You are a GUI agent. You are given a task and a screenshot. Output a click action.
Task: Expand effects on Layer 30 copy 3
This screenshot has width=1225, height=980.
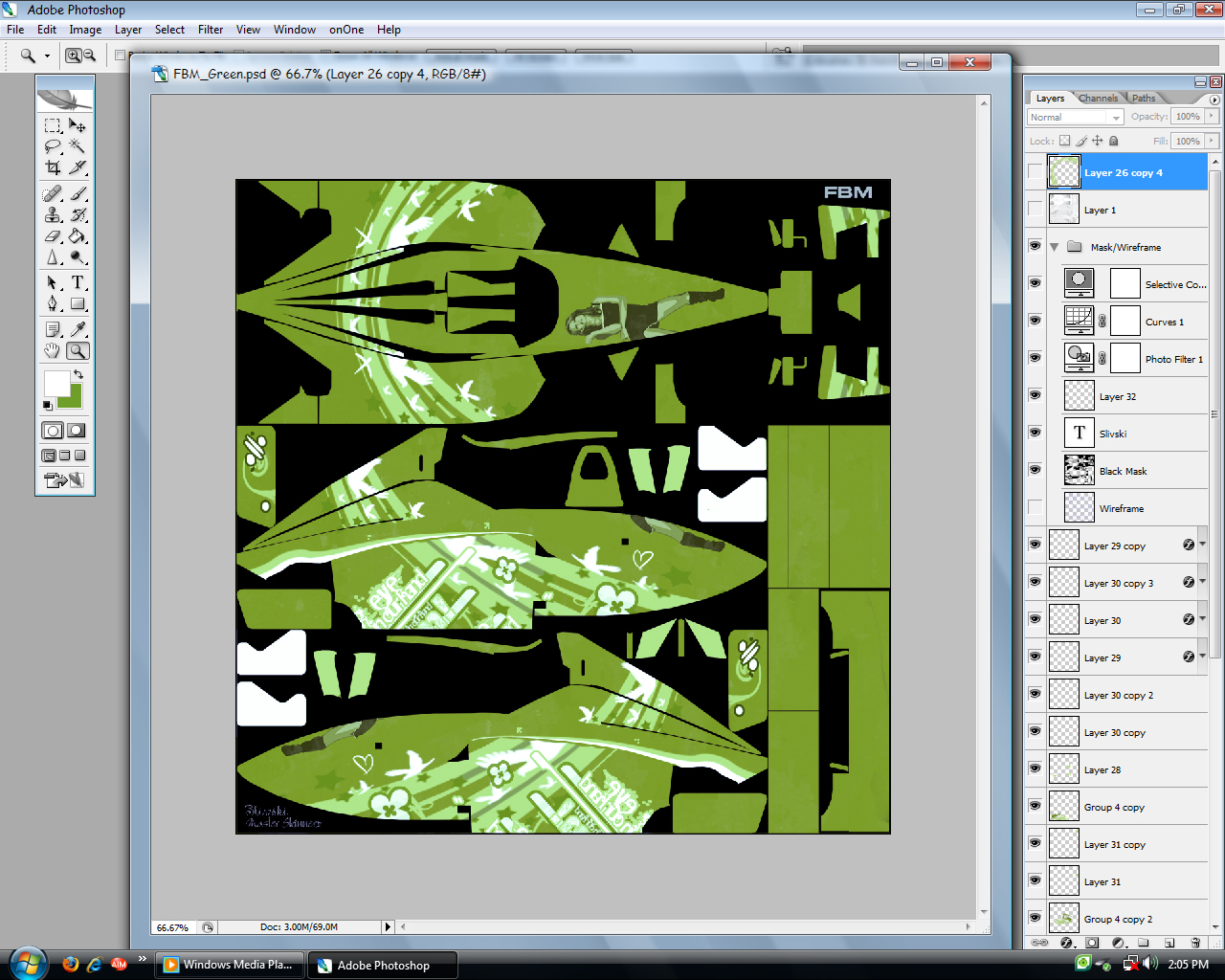click(x=1203, y=582)
